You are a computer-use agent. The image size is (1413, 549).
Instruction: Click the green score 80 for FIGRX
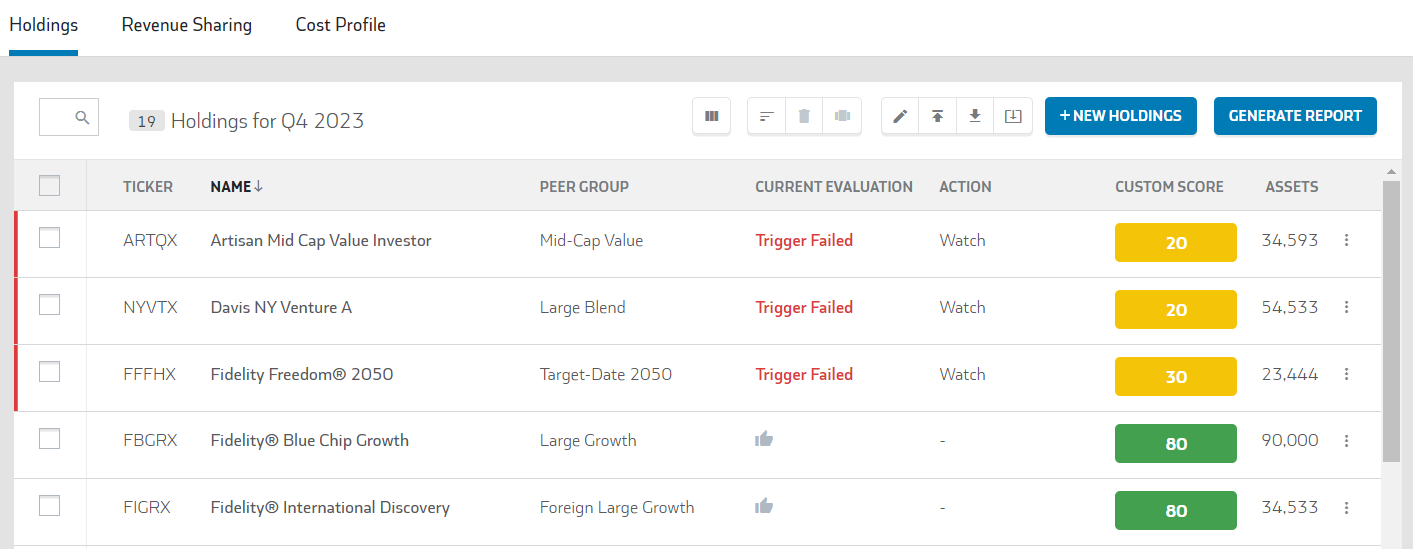click(1176, 511)
